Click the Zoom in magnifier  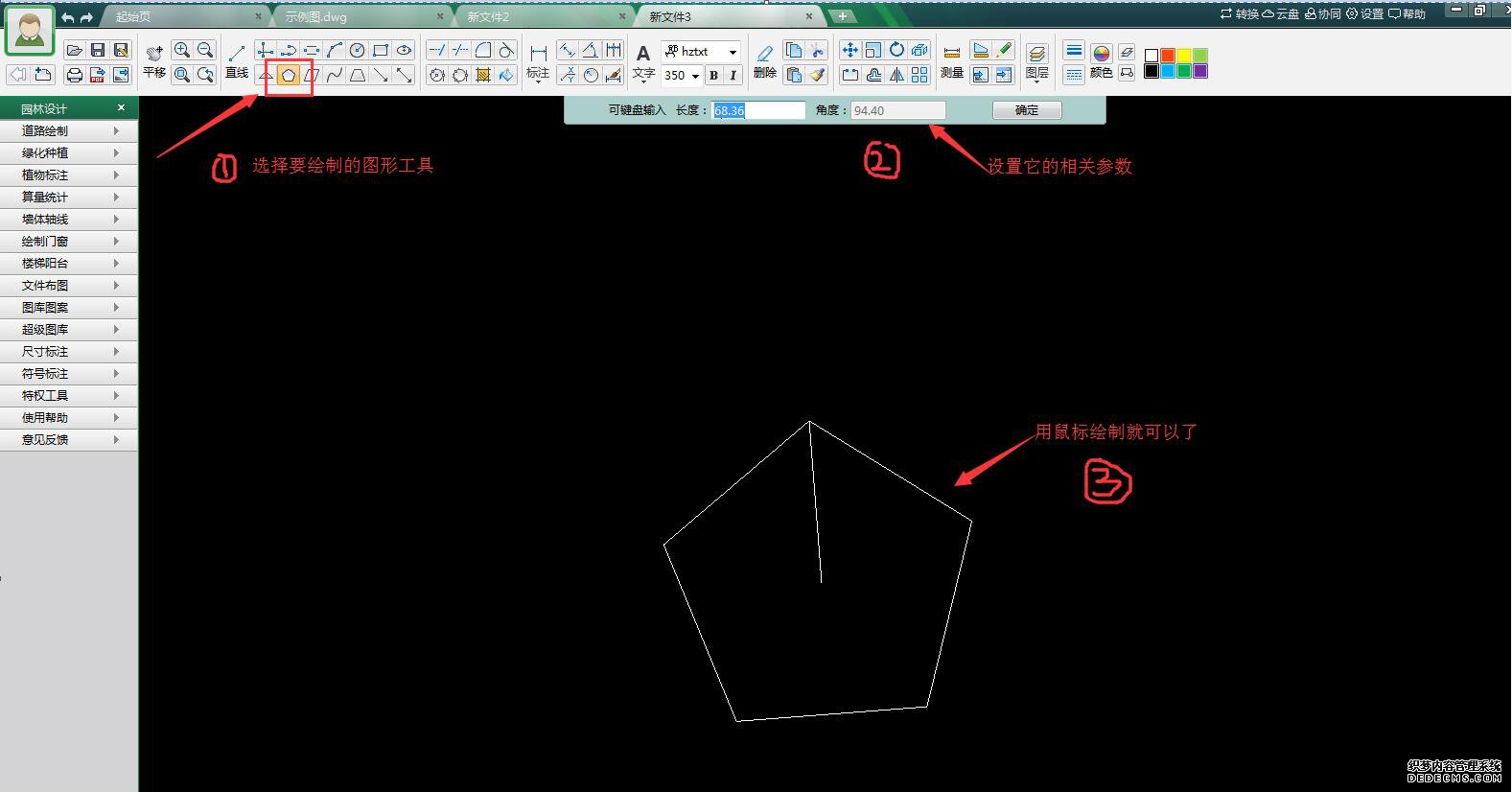click(182, 51)
